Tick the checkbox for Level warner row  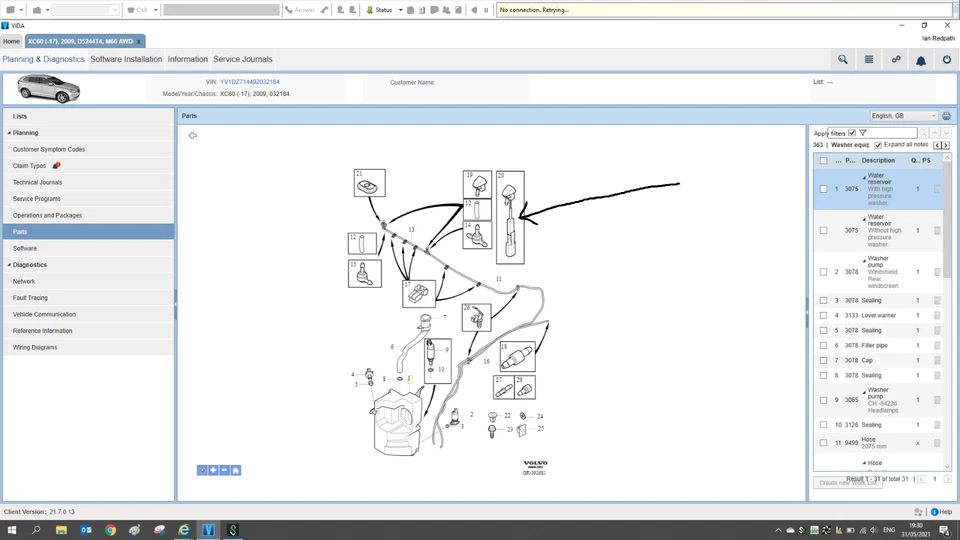pyautogui.click(x=823, y=315)
